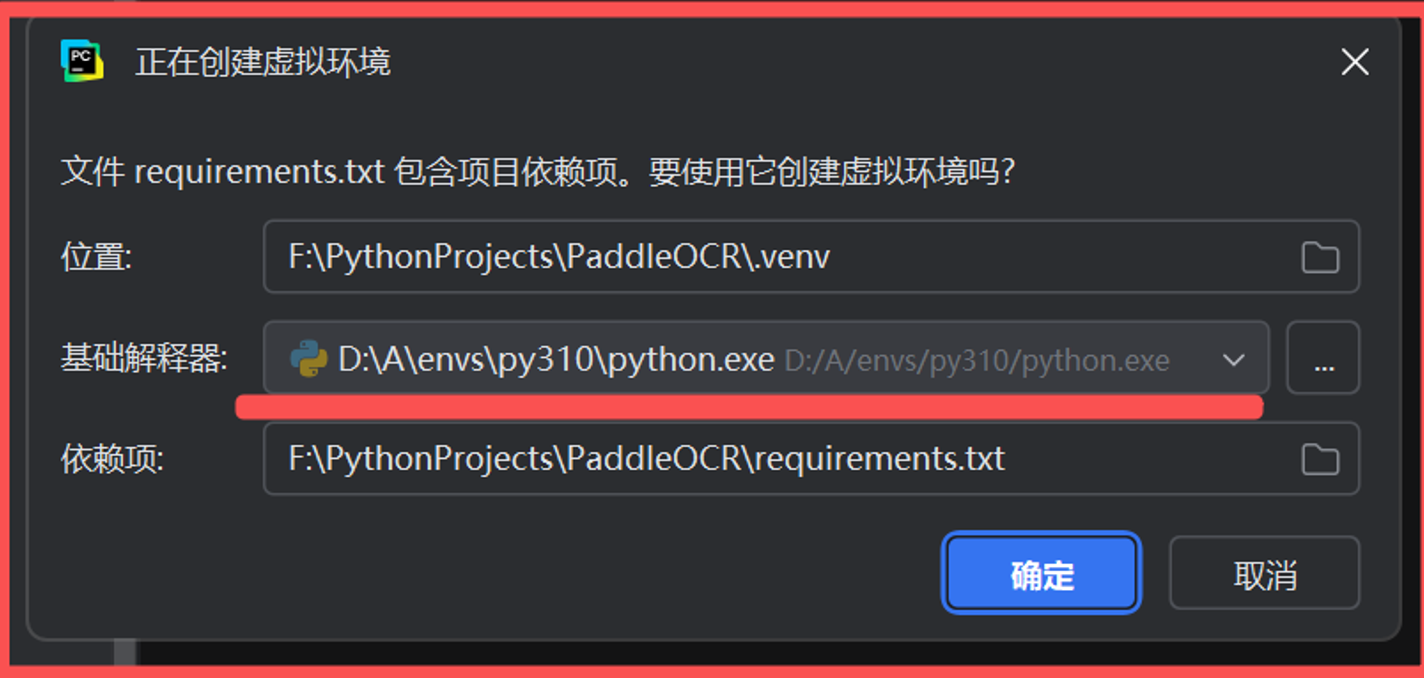Close the 正在创建虚拟环境 dialog with X

(1355, 62)
